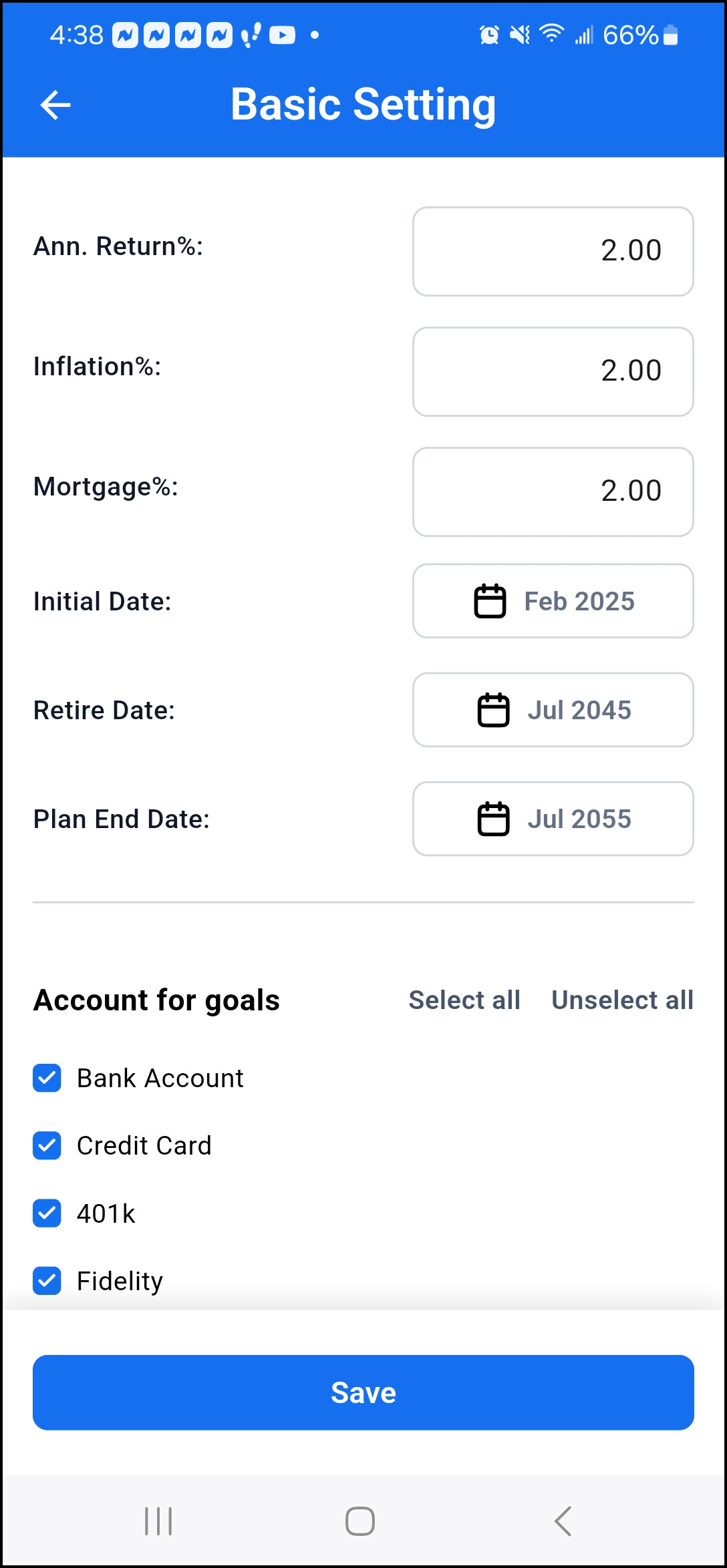Tap the back arrow in header
Screen dimensions: 727x1568
pos(55,105)
